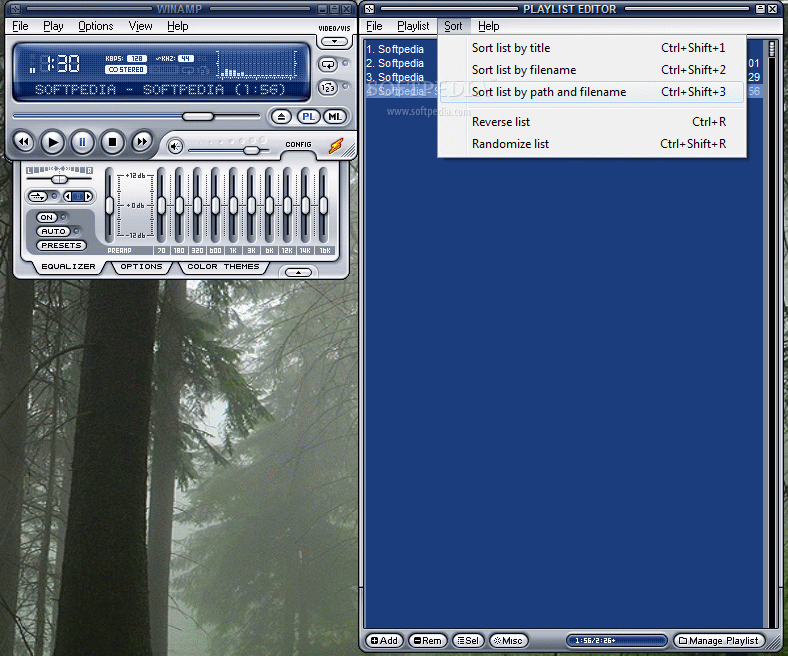Click the playlist time display 1:56/2:26
Image resolution: width=788 pixels, height=656 pixels.
click(x=617, y=640)
